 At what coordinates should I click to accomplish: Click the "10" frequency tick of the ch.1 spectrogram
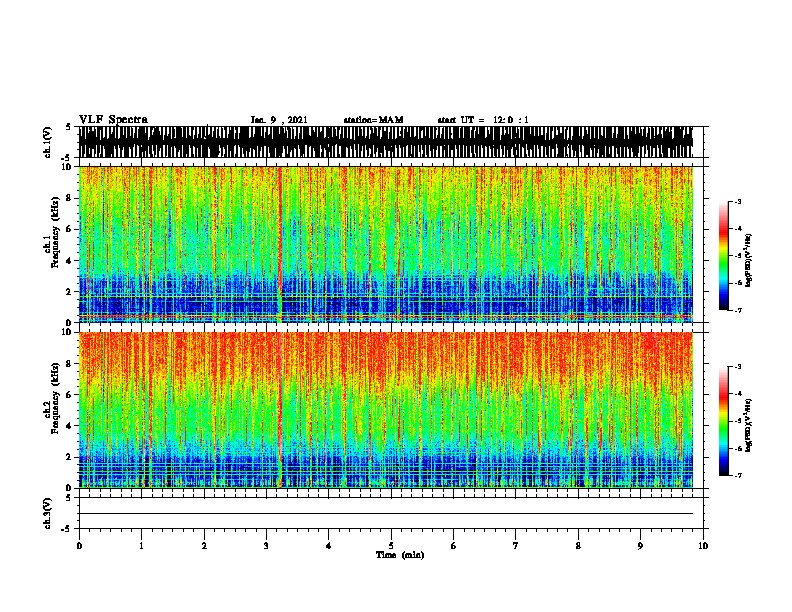click(67, 167)
